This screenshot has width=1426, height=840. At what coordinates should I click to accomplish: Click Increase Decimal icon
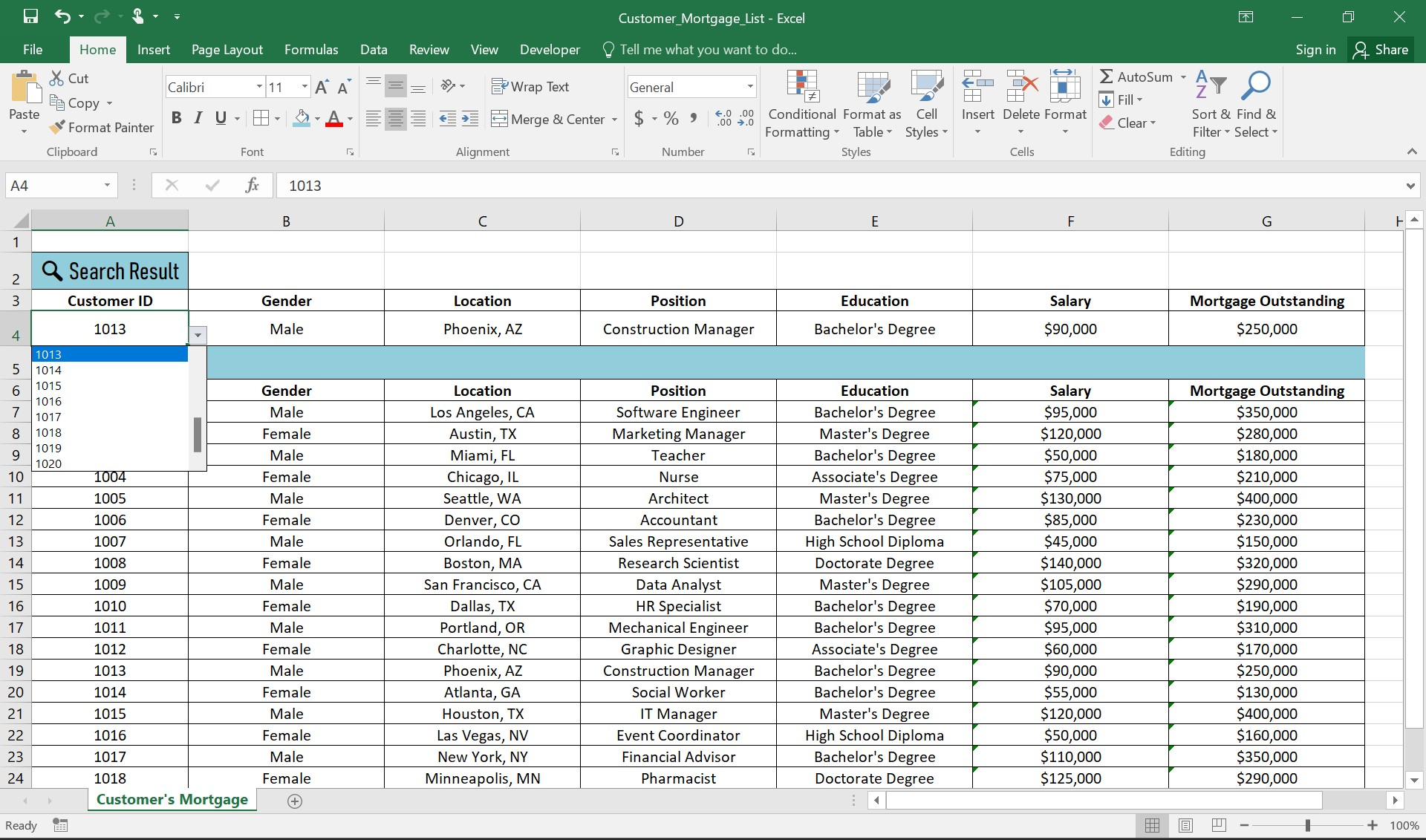click(723, 119)
